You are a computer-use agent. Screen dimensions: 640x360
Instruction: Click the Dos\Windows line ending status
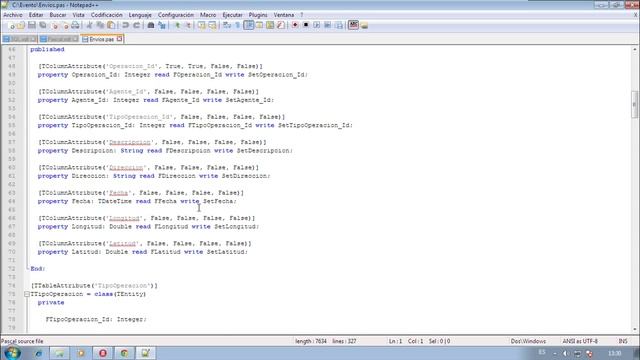pos(528,341)
